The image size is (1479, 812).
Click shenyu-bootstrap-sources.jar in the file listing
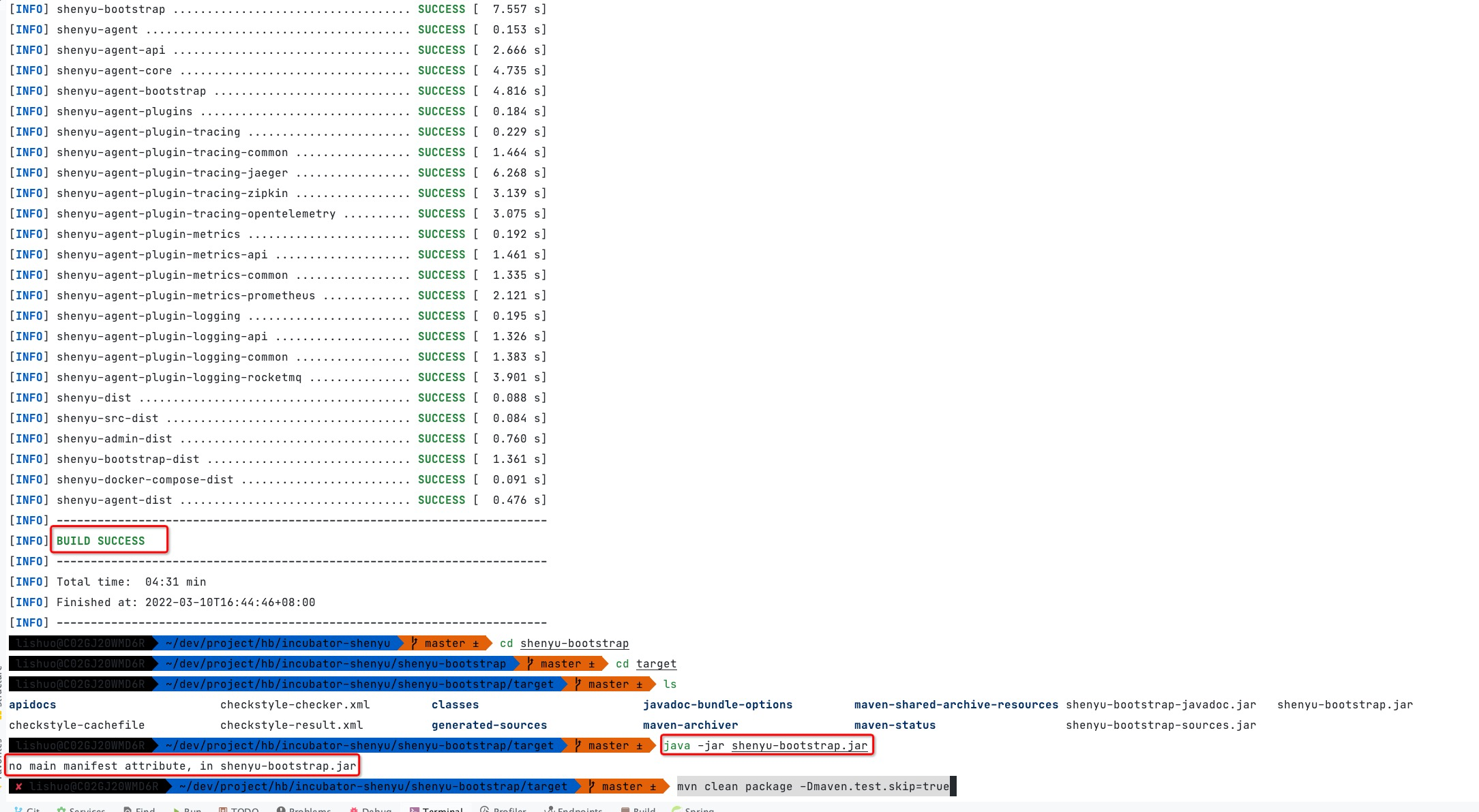pyautogui.click(x=1160, y=725)
